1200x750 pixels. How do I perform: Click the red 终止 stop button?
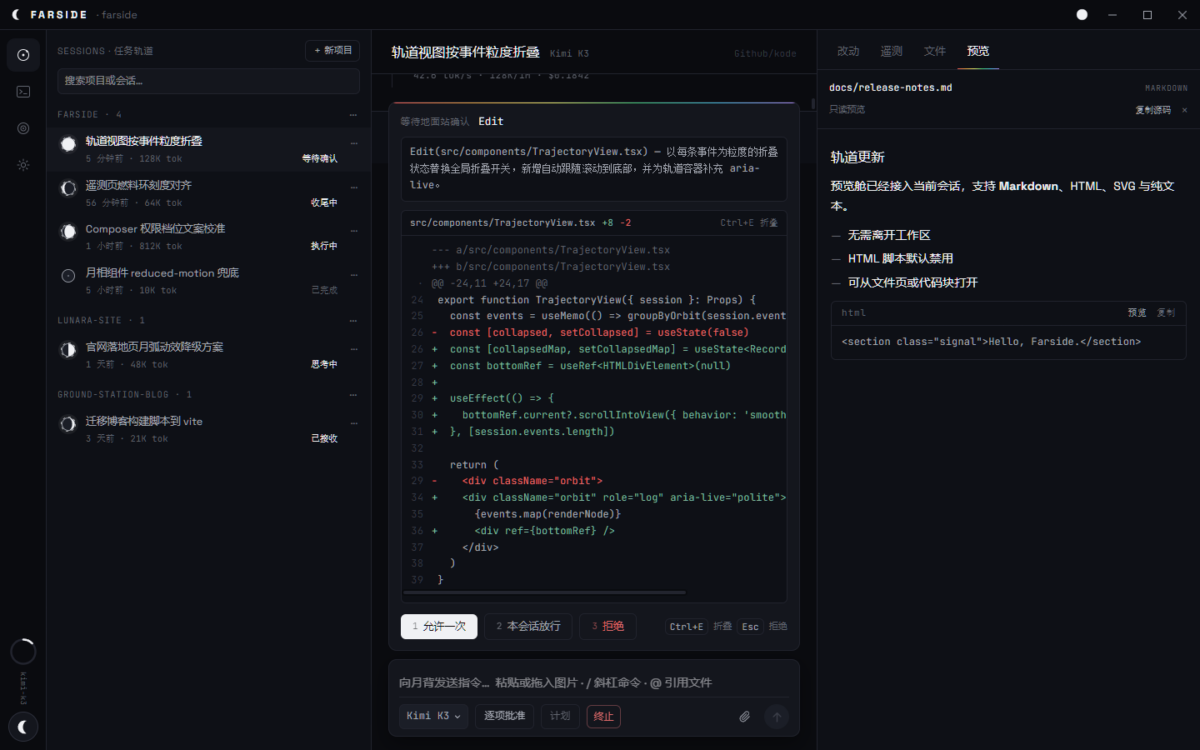tap(604, 716)
